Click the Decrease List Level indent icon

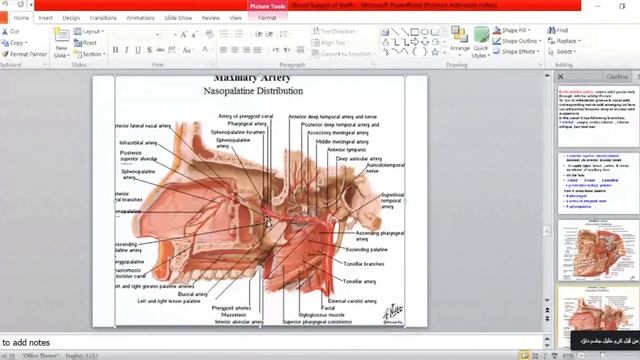coord(258,35)
